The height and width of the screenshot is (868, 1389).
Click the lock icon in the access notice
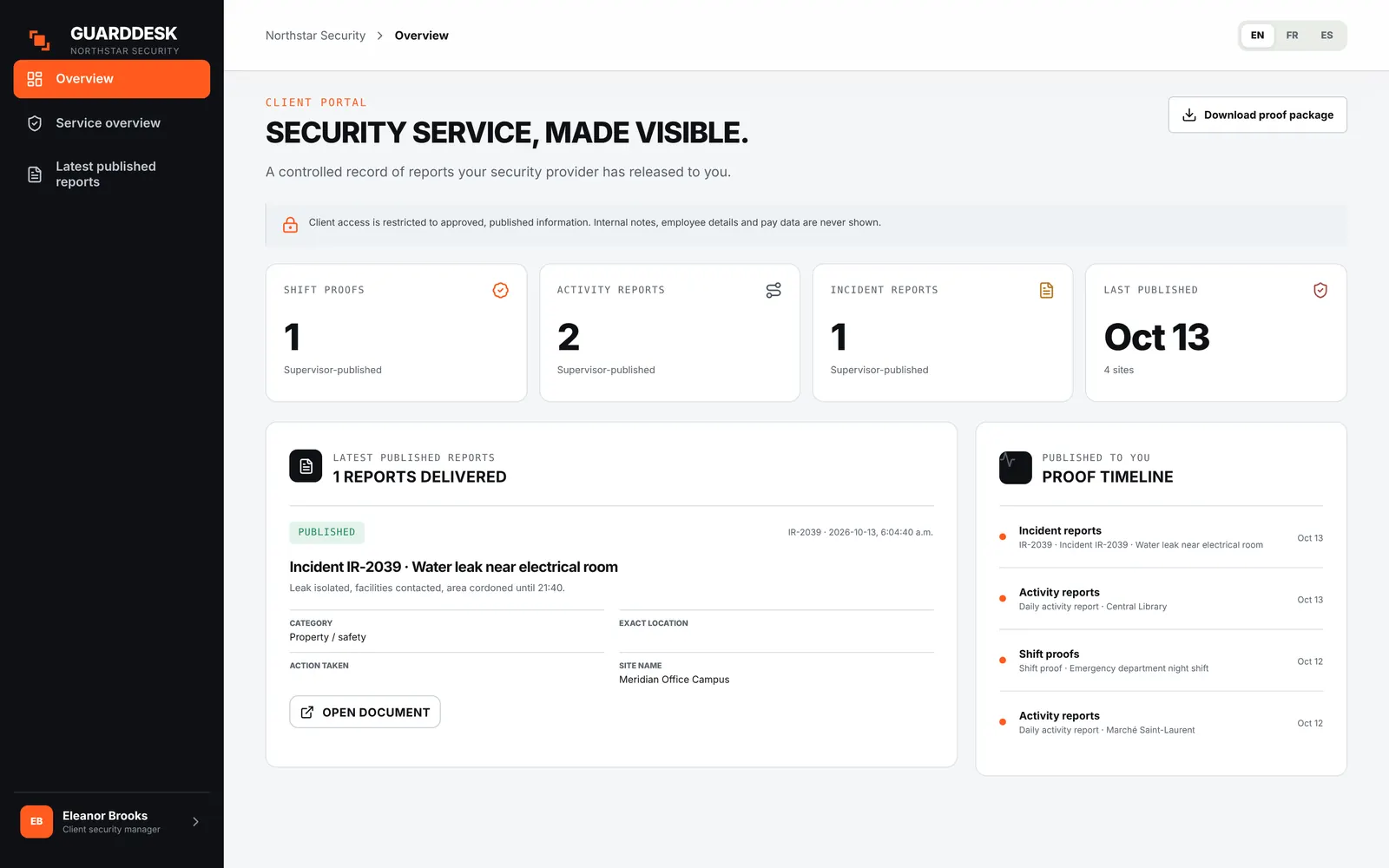point(291,225)
